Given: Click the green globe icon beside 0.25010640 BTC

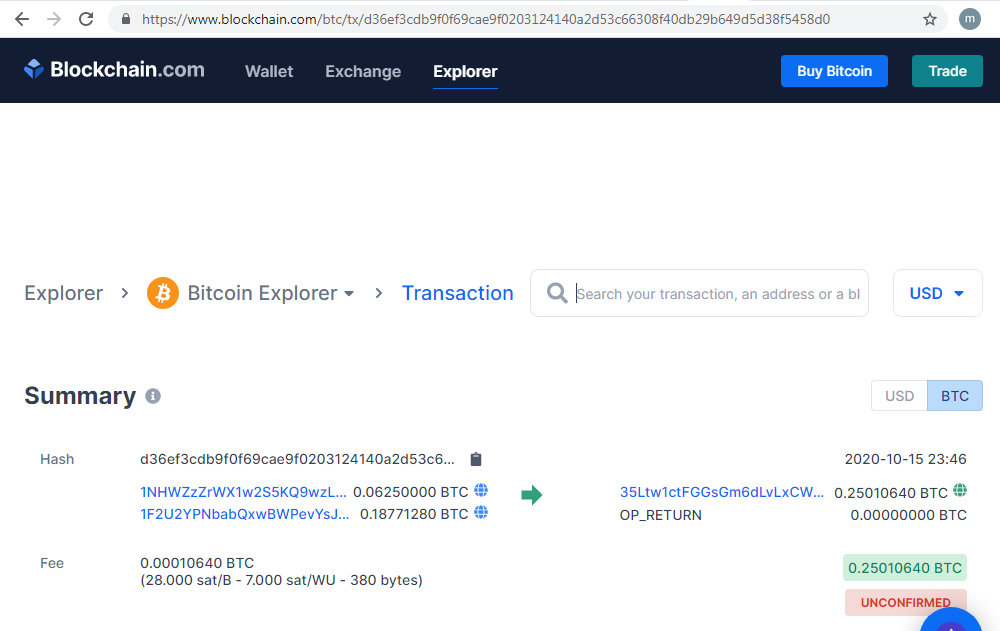Looking at the screenshot, I should 960,491.
